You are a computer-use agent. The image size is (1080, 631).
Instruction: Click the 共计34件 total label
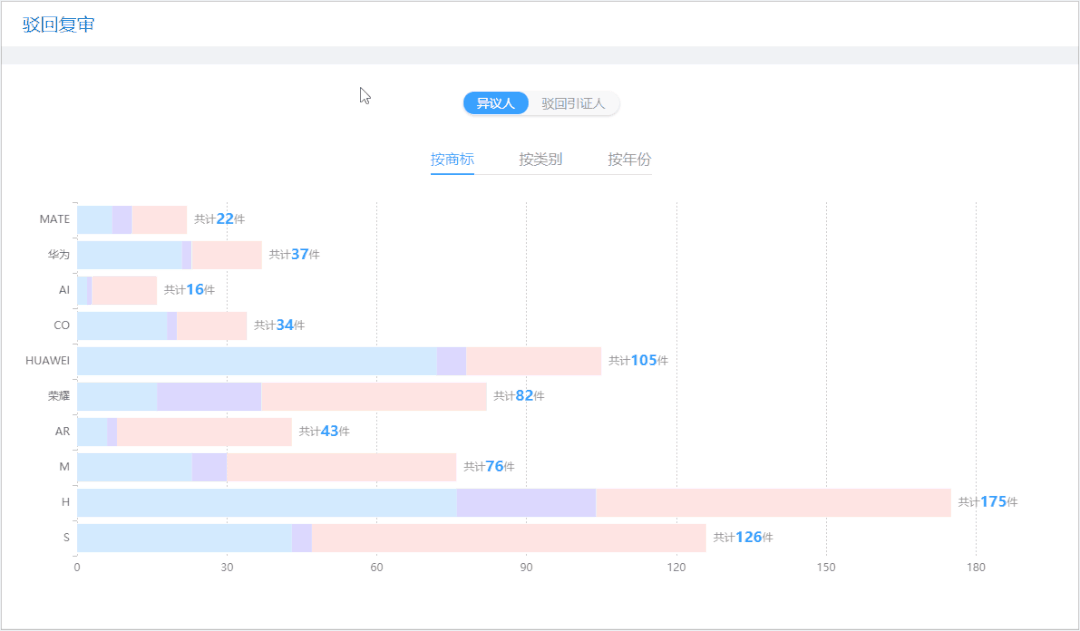click(279, 325)
